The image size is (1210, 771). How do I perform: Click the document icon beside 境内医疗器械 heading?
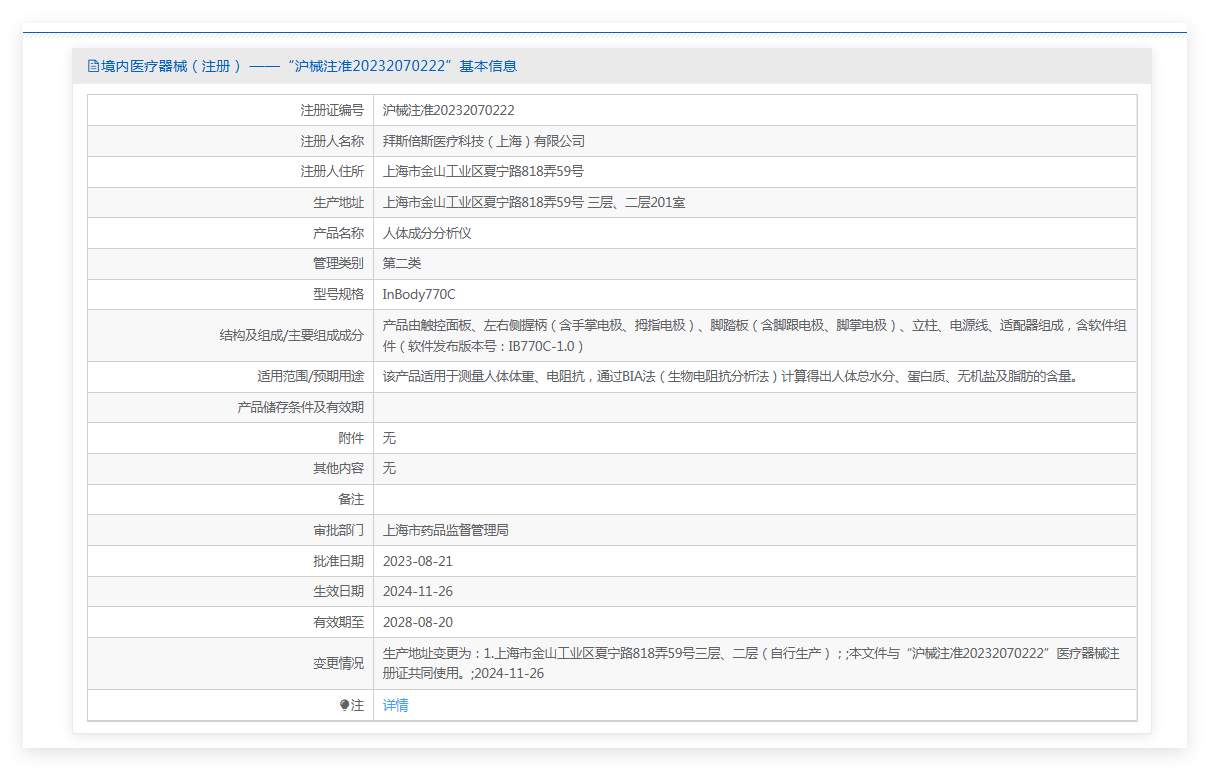pos(93,66)
